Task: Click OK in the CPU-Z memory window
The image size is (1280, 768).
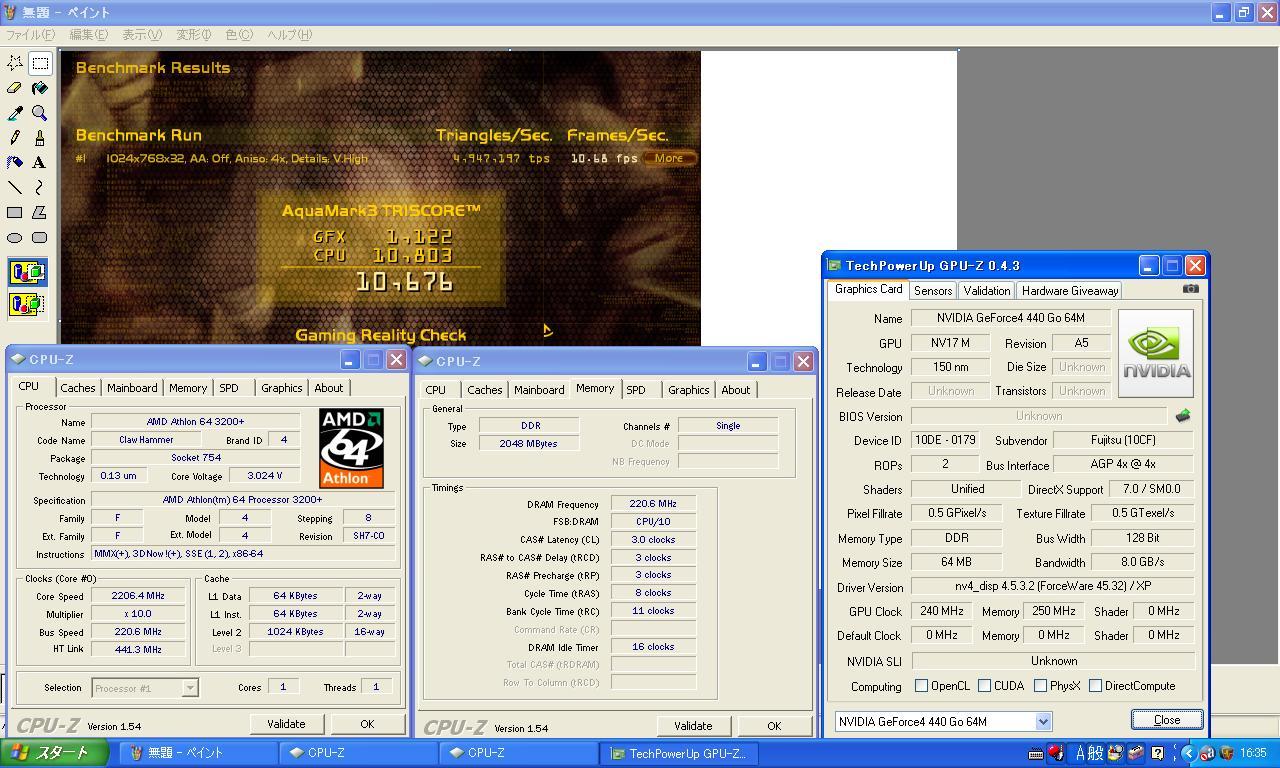Action: (774, 726)
